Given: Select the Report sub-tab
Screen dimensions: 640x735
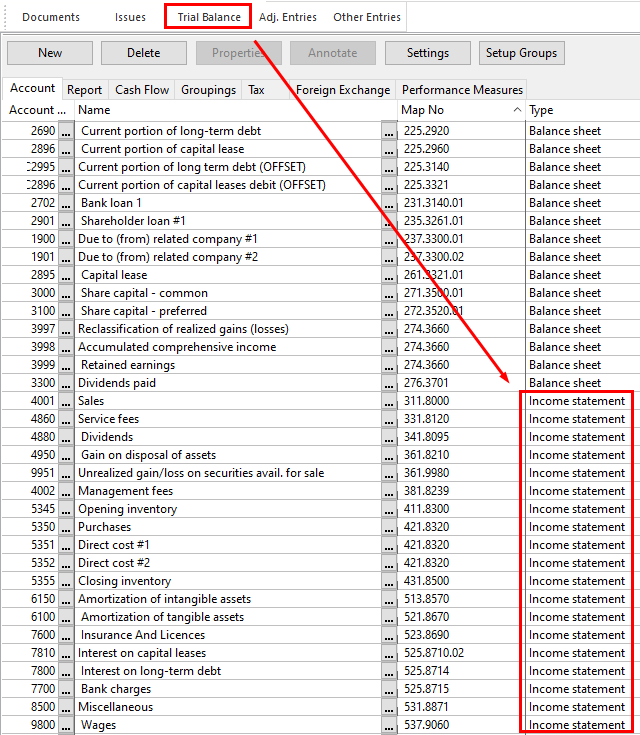Looking at the screenshot, I should [84, 90].
